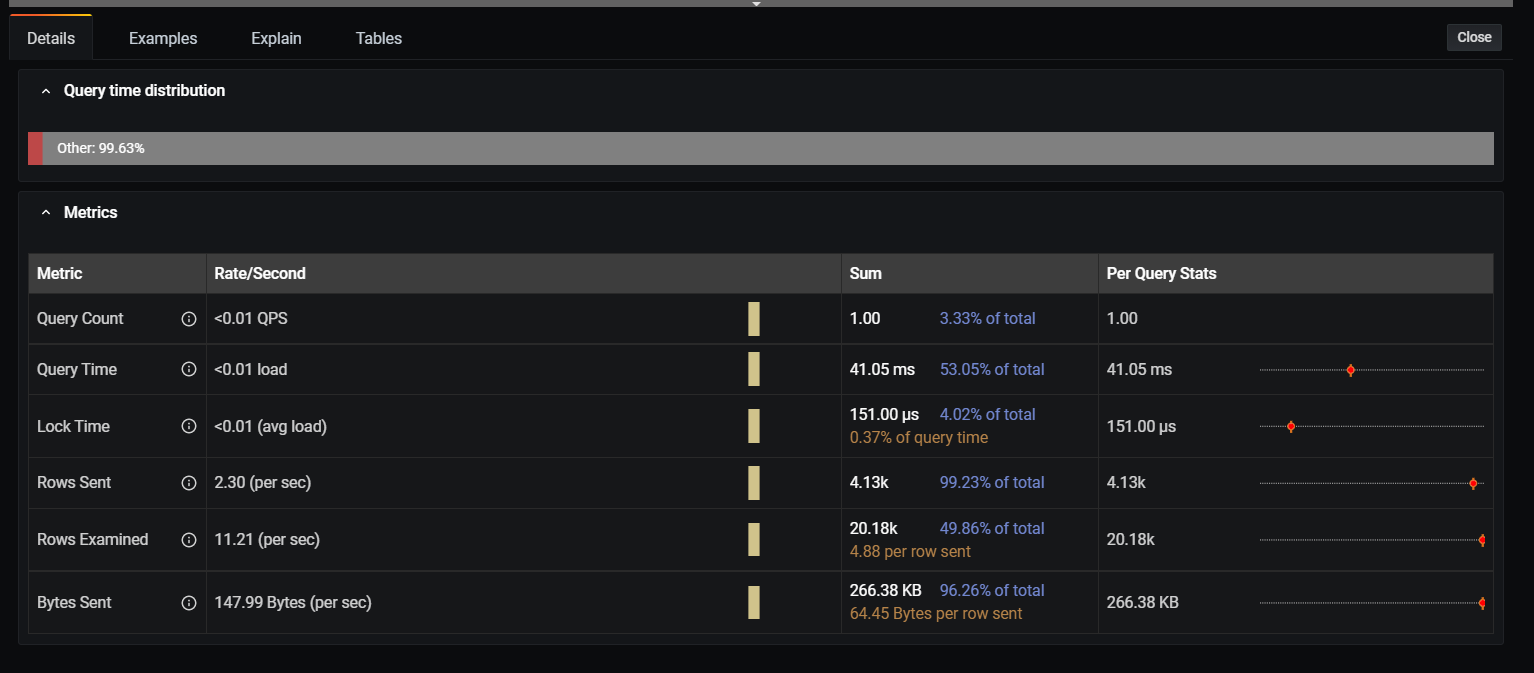The width and height of the screenshot is (1534, 673).
Task: Click the Rows Sent rate bar
Action: [x=754, y=483]
